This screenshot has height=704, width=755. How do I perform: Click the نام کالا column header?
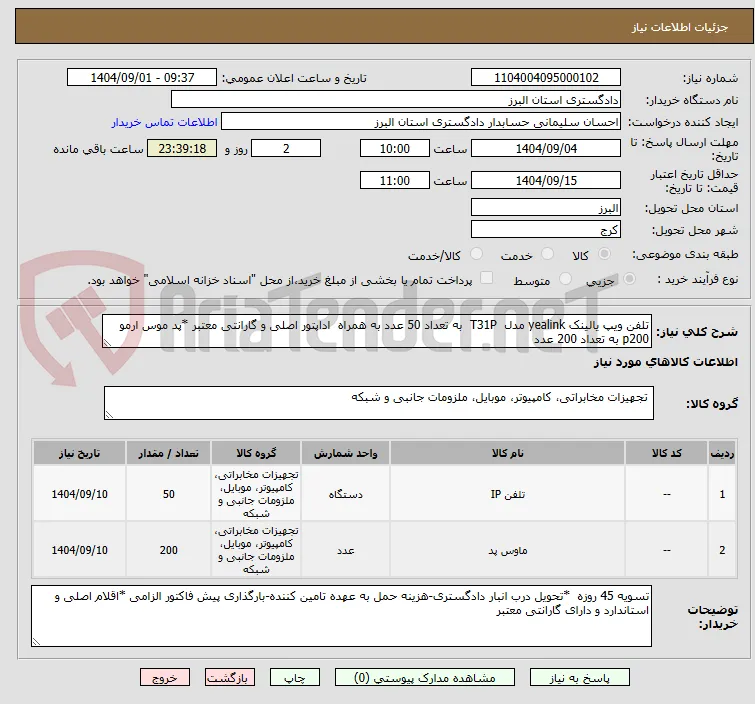508,453
